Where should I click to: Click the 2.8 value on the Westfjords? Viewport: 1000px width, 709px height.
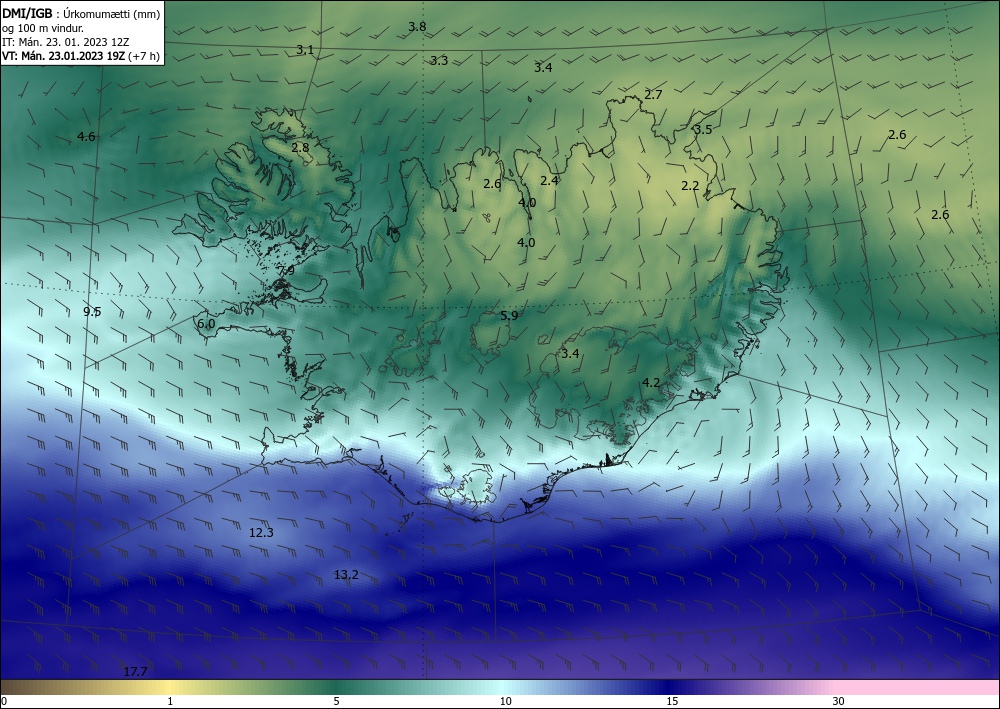pos(300,148)
